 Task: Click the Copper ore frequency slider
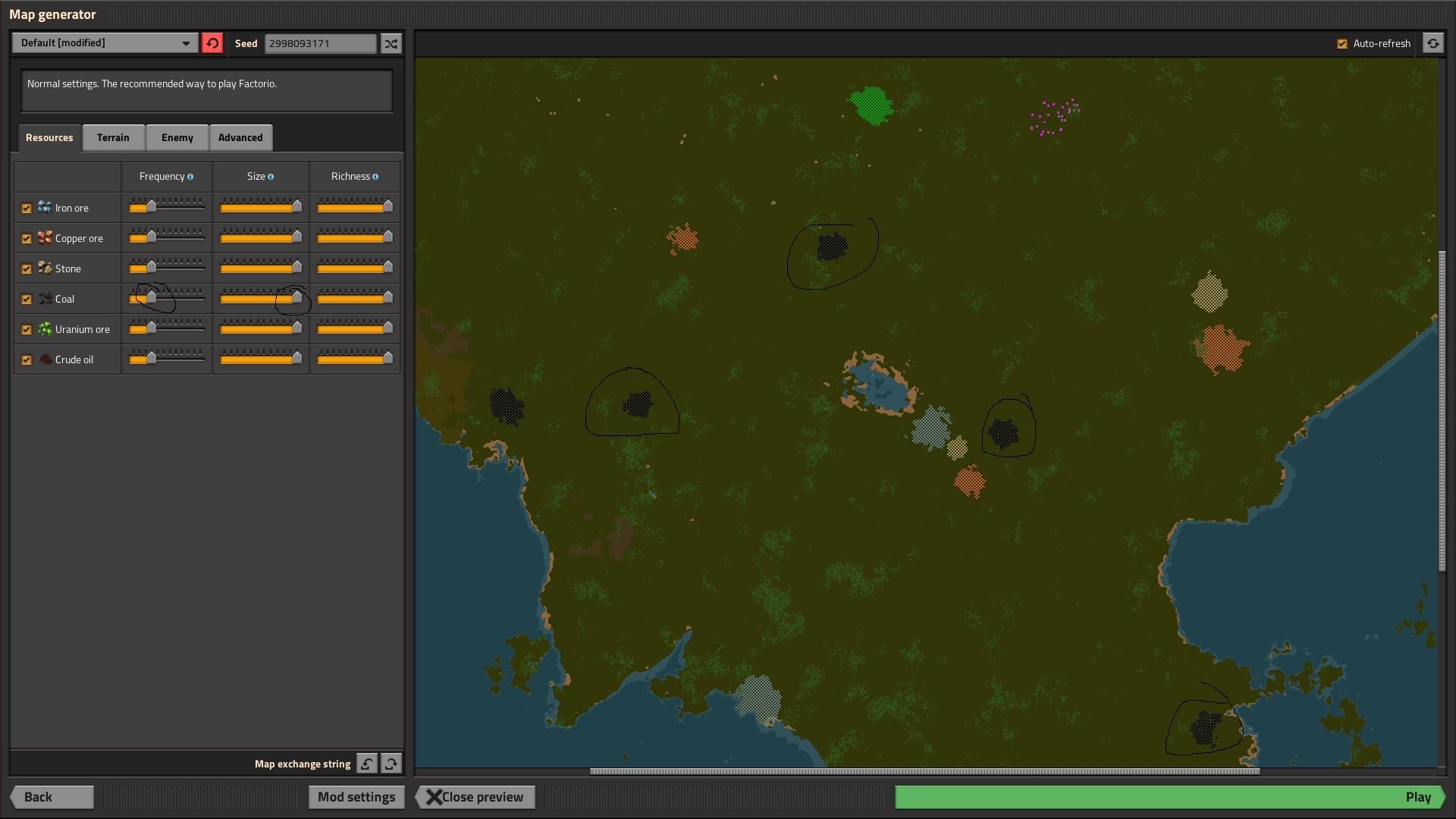[167, 237]
